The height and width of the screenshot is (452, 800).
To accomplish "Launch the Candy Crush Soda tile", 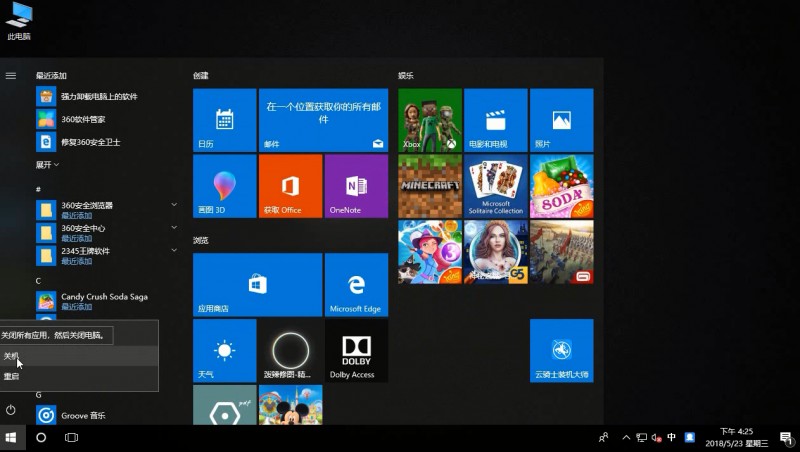I will (561, 186).
